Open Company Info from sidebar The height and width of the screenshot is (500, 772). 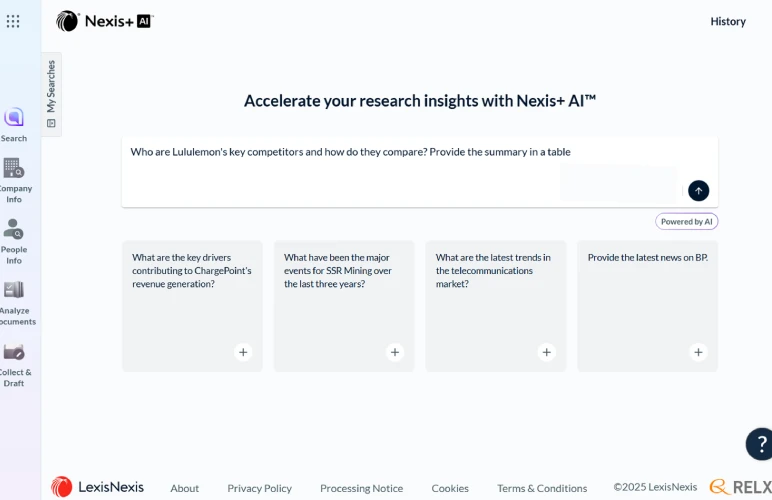click(x=14, y=169)
